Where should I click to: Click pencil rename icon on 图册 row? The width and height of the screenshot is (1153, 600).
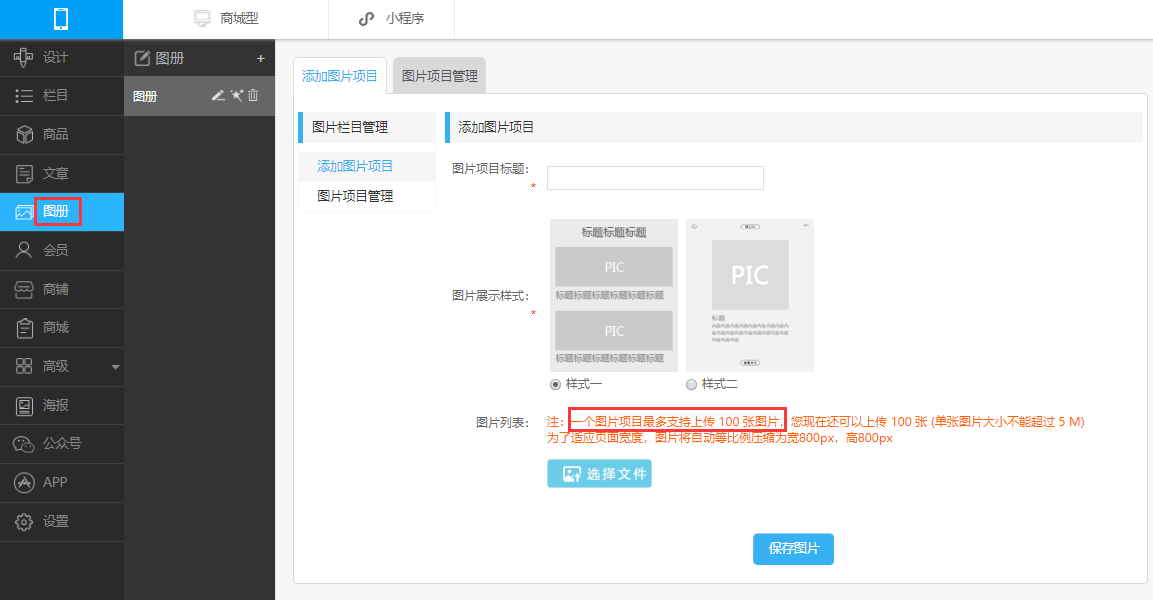(x=218, y=96)
